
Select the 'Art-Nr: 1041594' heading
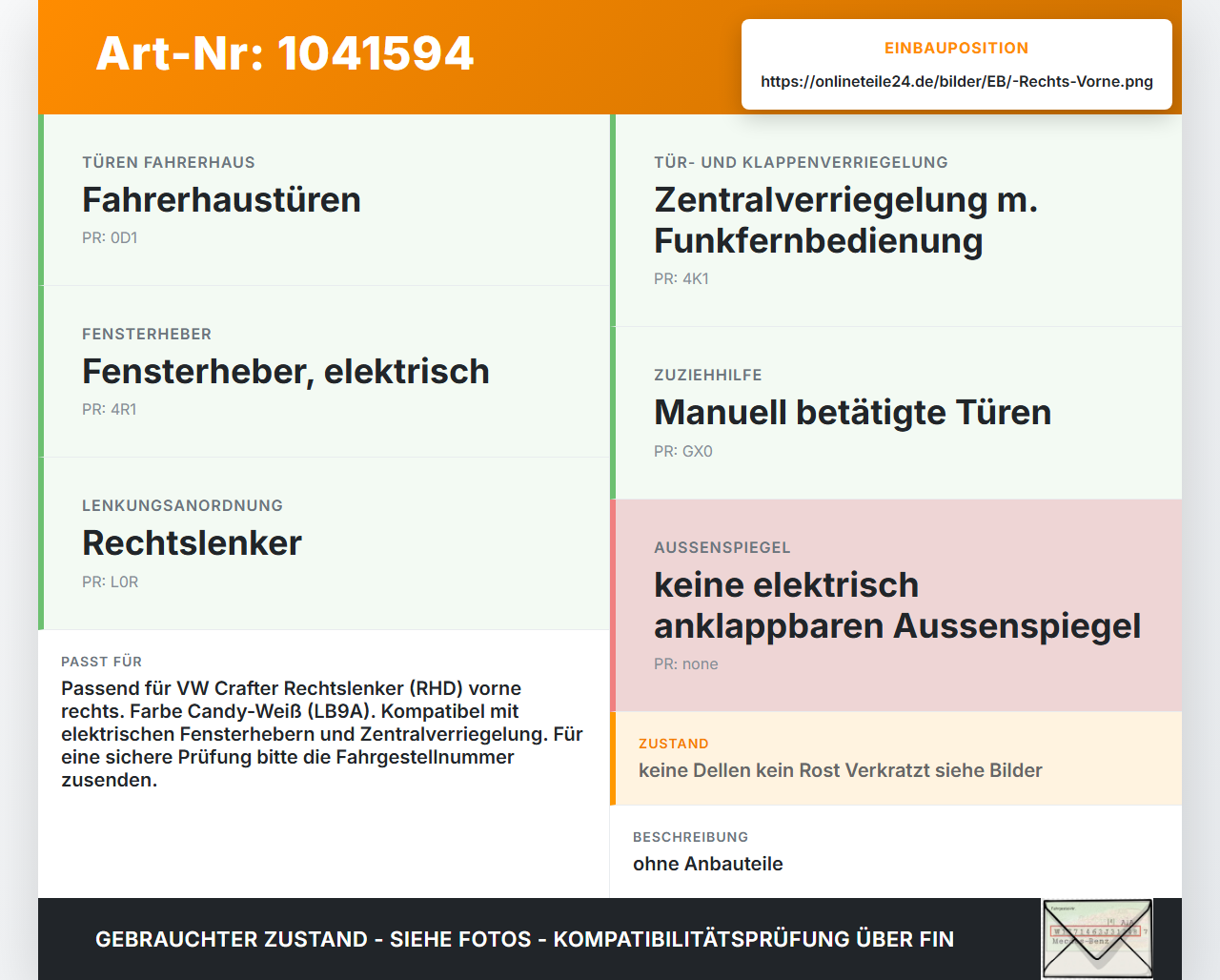point(285,53)
